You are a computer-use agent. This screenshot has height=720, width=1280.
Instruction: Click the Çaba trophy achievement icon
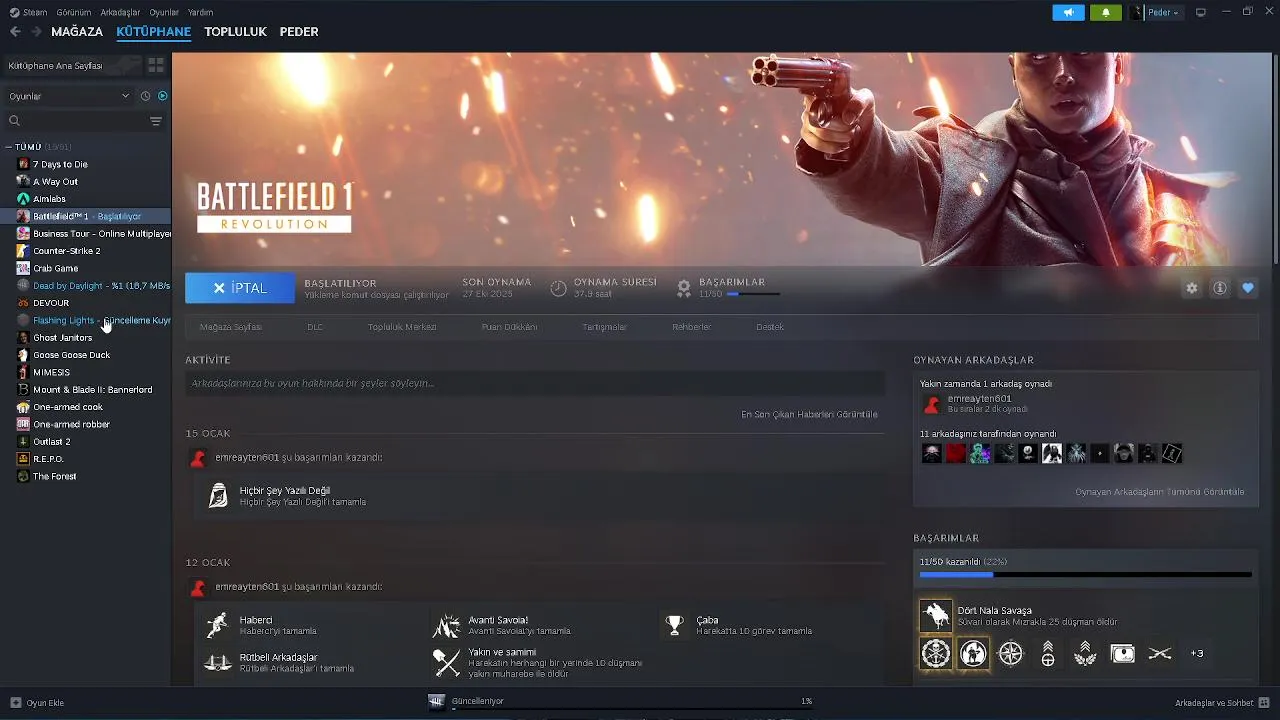pos(675,625)
